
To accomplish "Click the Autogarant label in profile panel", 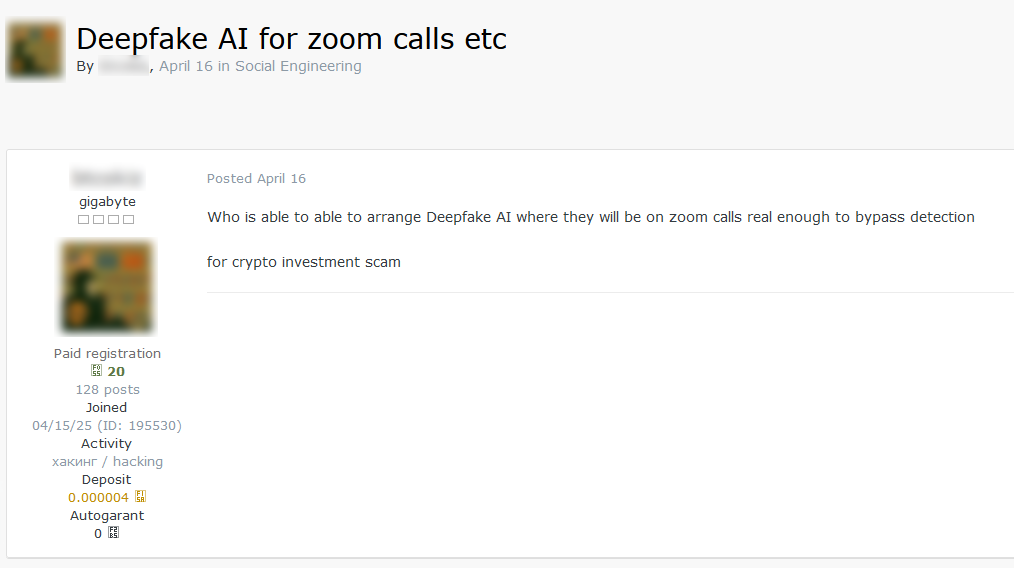I will 107,515.
